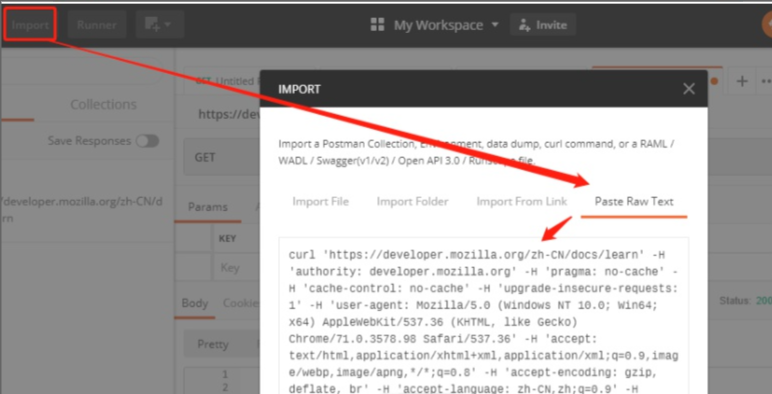Open the Untitled Request tab

point(223,81)
